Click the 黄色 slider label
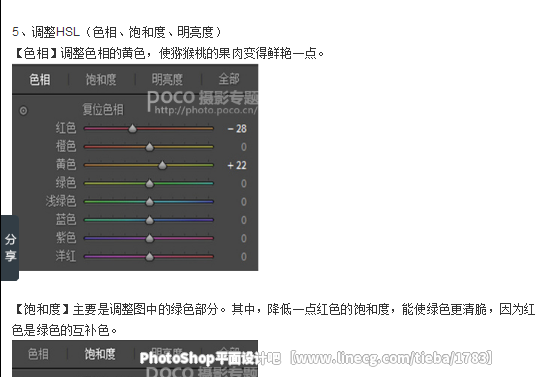 [x=66, y=164]
